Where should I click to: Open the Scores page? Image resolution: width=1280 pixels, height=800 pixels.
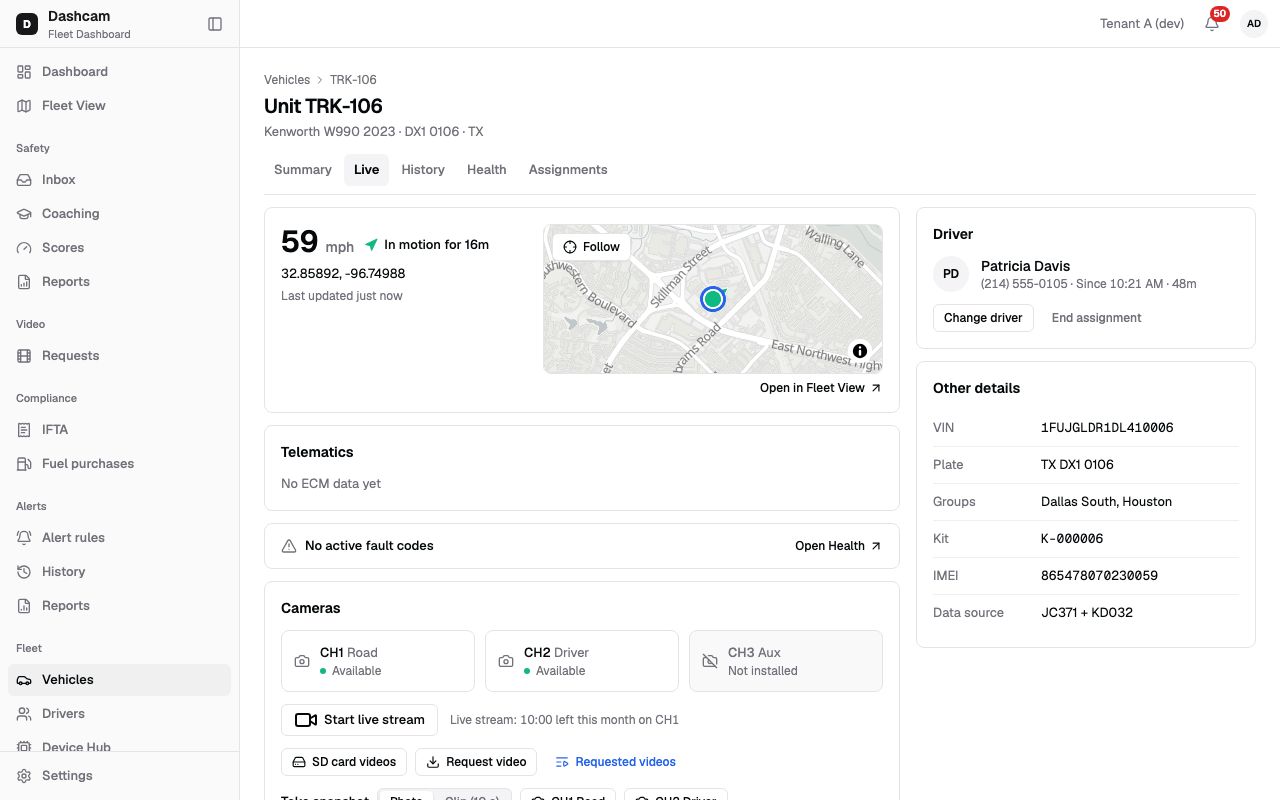click(119, 248)
